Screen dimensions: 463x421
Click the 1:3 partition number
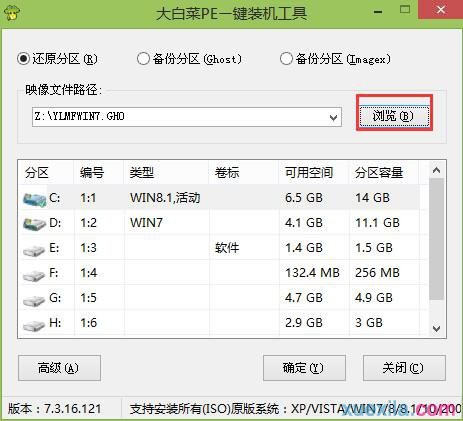[x=88, y=248]
